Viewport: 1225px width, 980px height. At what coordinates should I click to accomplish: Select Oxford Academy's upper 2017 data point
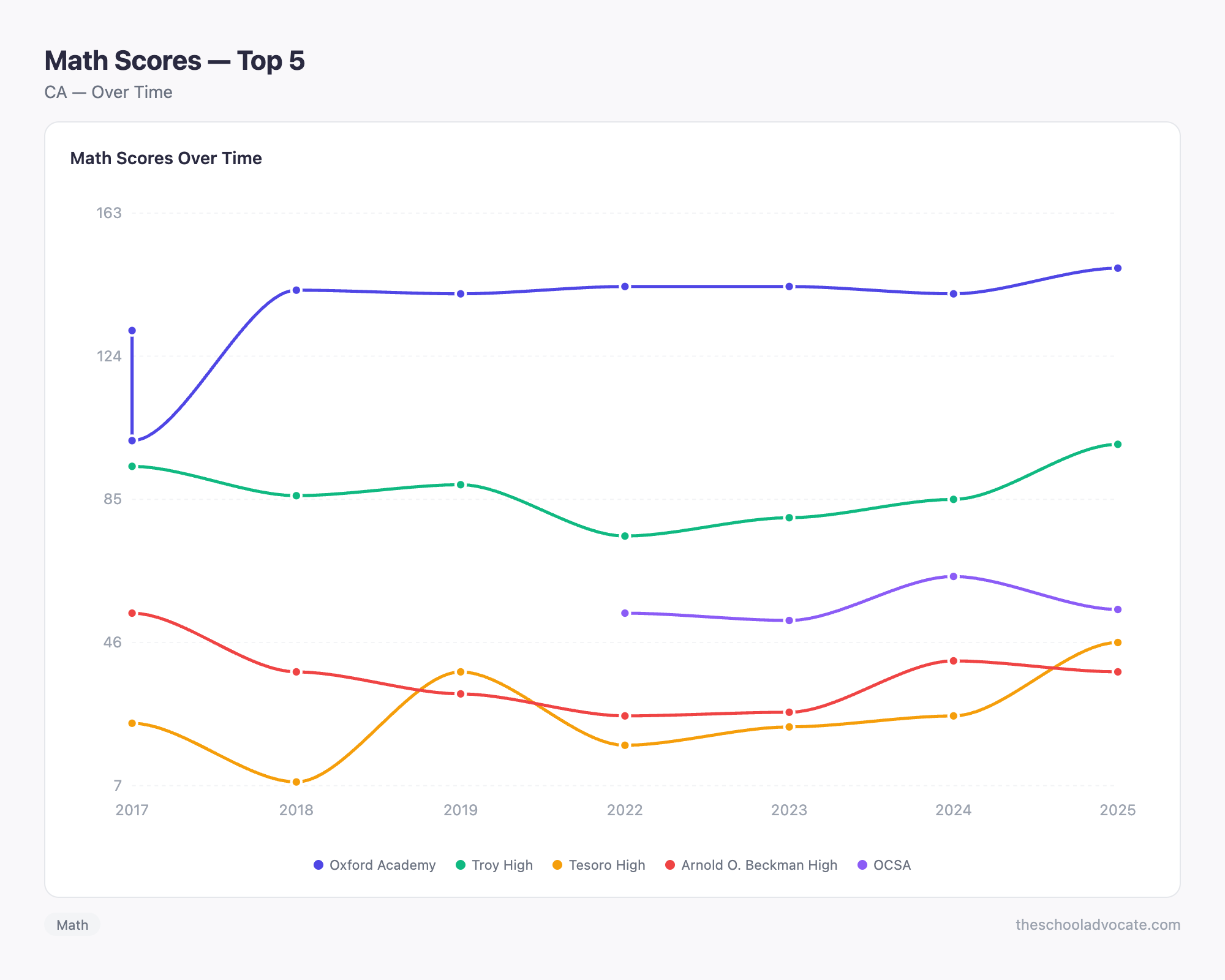(x=132, y=331)
